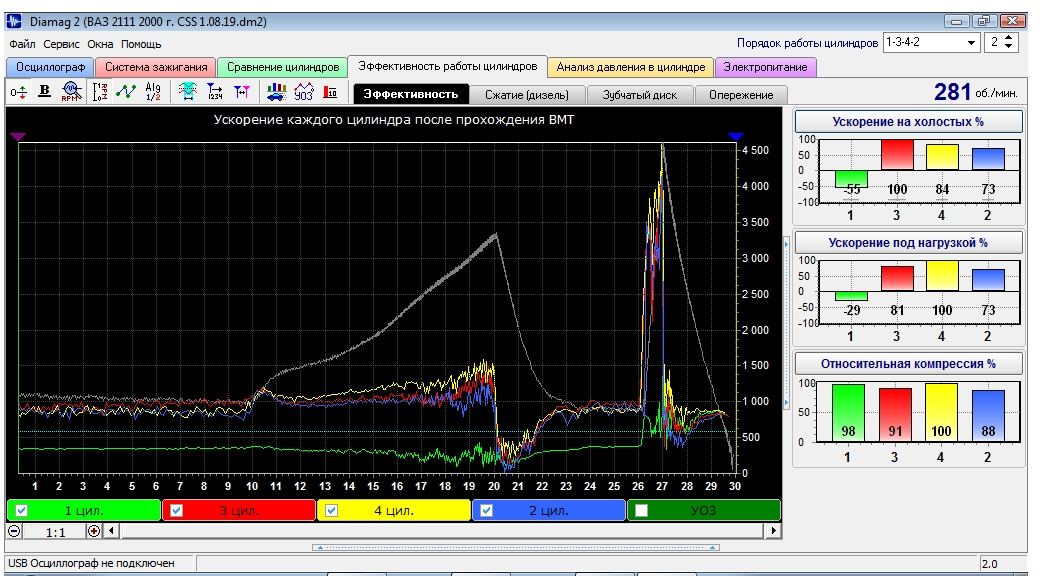Click the two-marker distance icon
The width and height of the screenshot is (1040, 576).
[241, 92]
